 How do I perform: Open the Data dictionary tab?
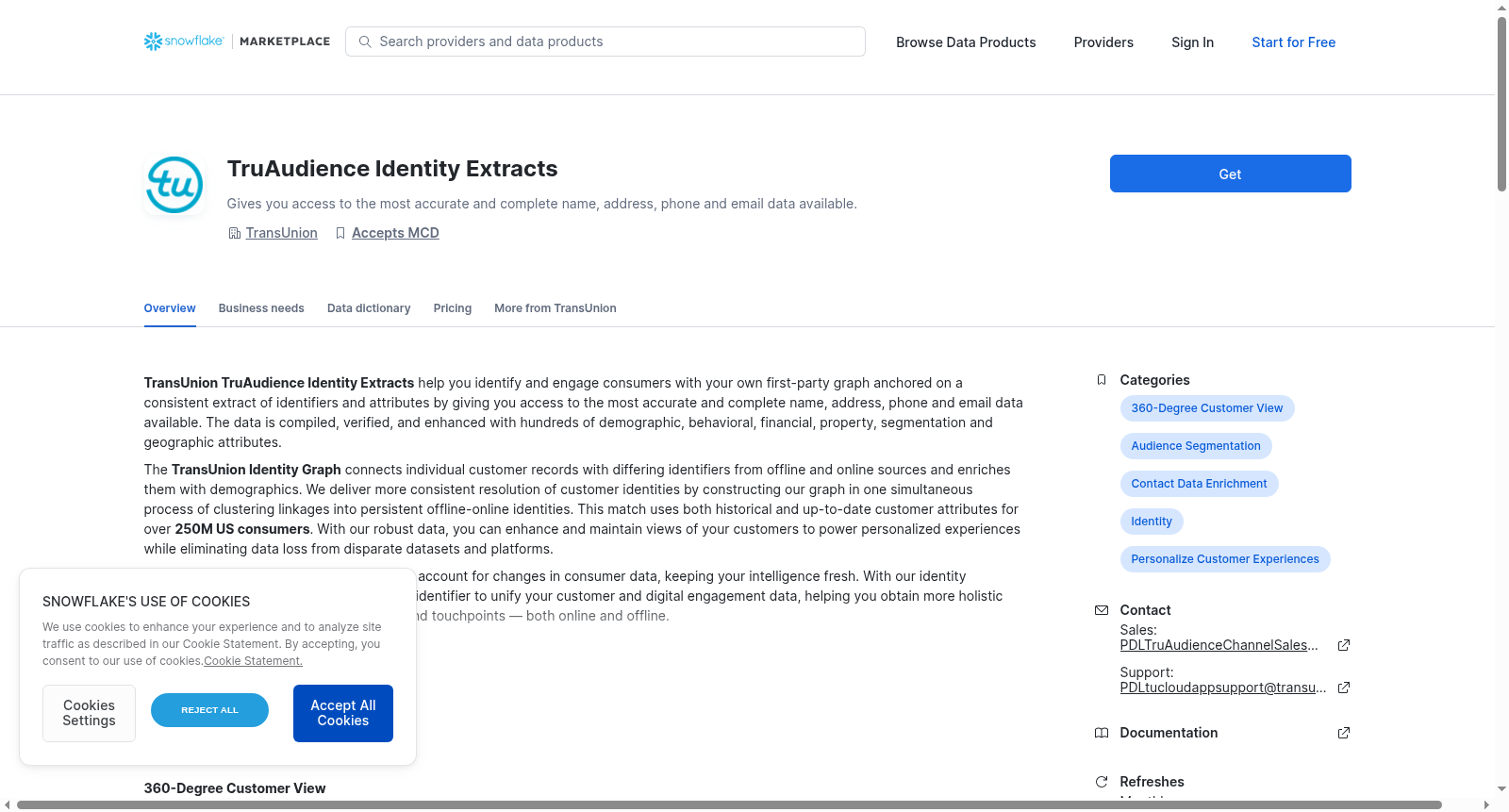click(x=369, y=308)
